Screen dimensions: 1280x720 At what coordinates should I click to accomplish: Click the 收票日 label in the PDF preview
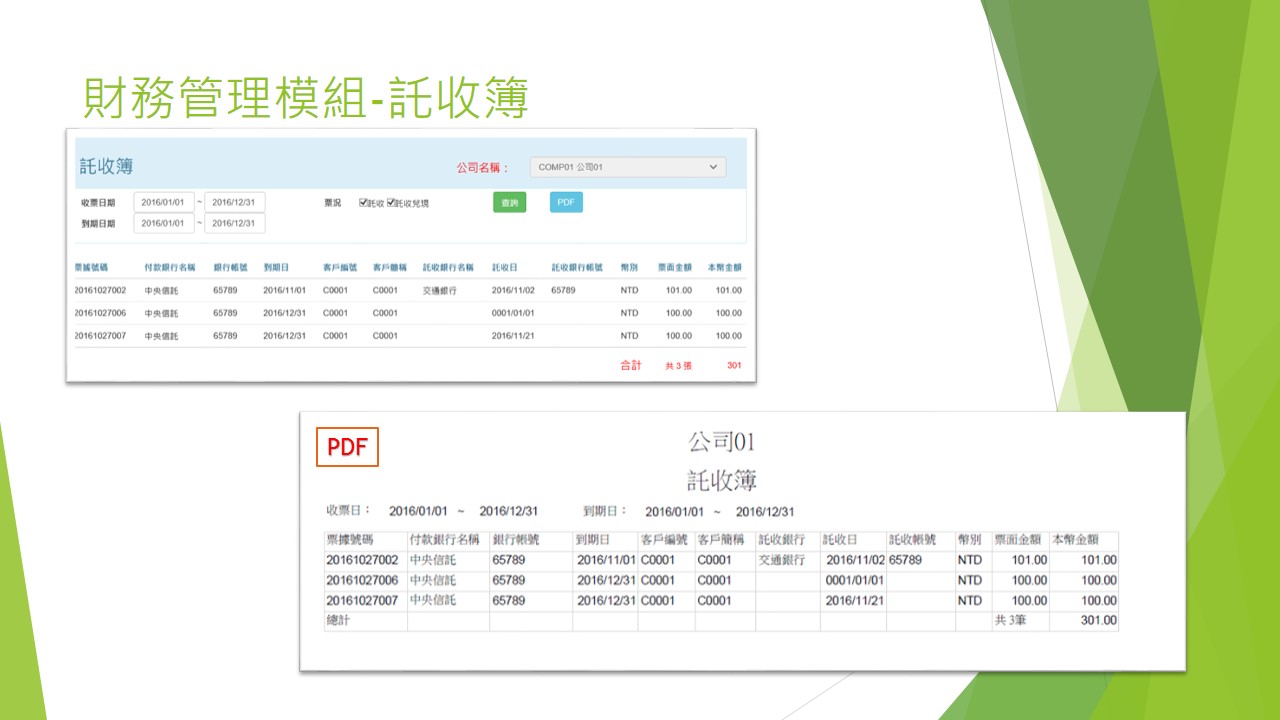(349, 511)
